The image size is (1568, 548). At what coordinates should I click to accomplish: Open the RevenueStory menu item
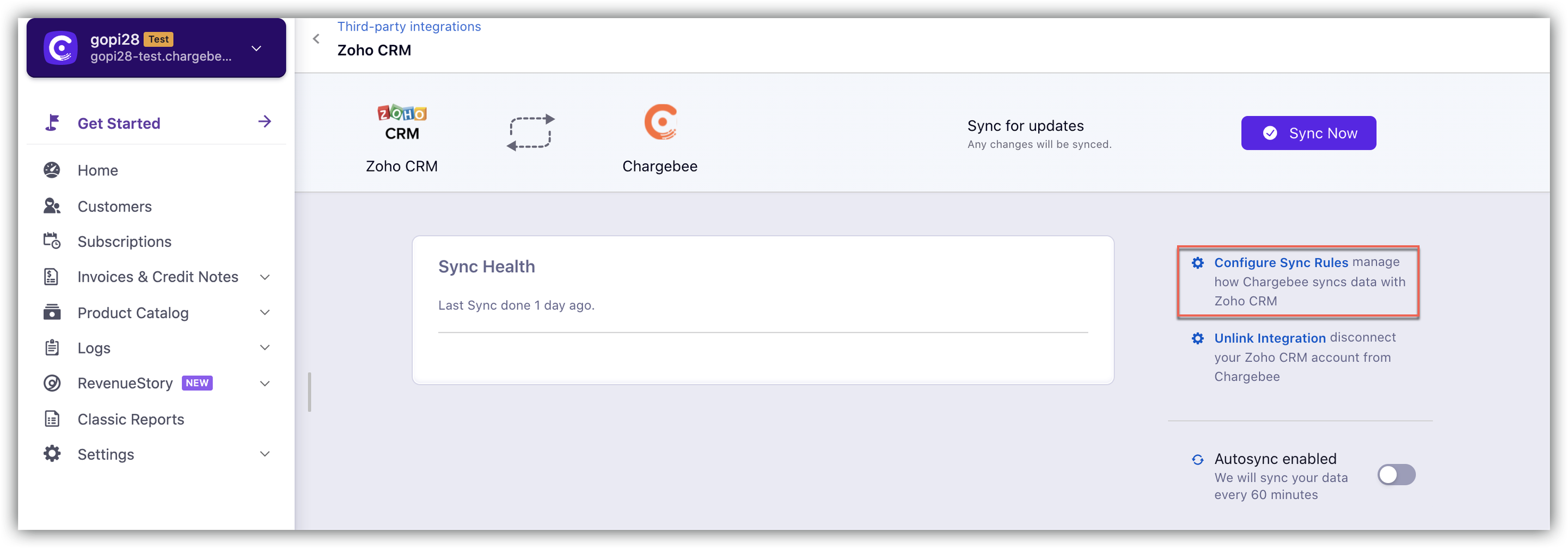125,383
